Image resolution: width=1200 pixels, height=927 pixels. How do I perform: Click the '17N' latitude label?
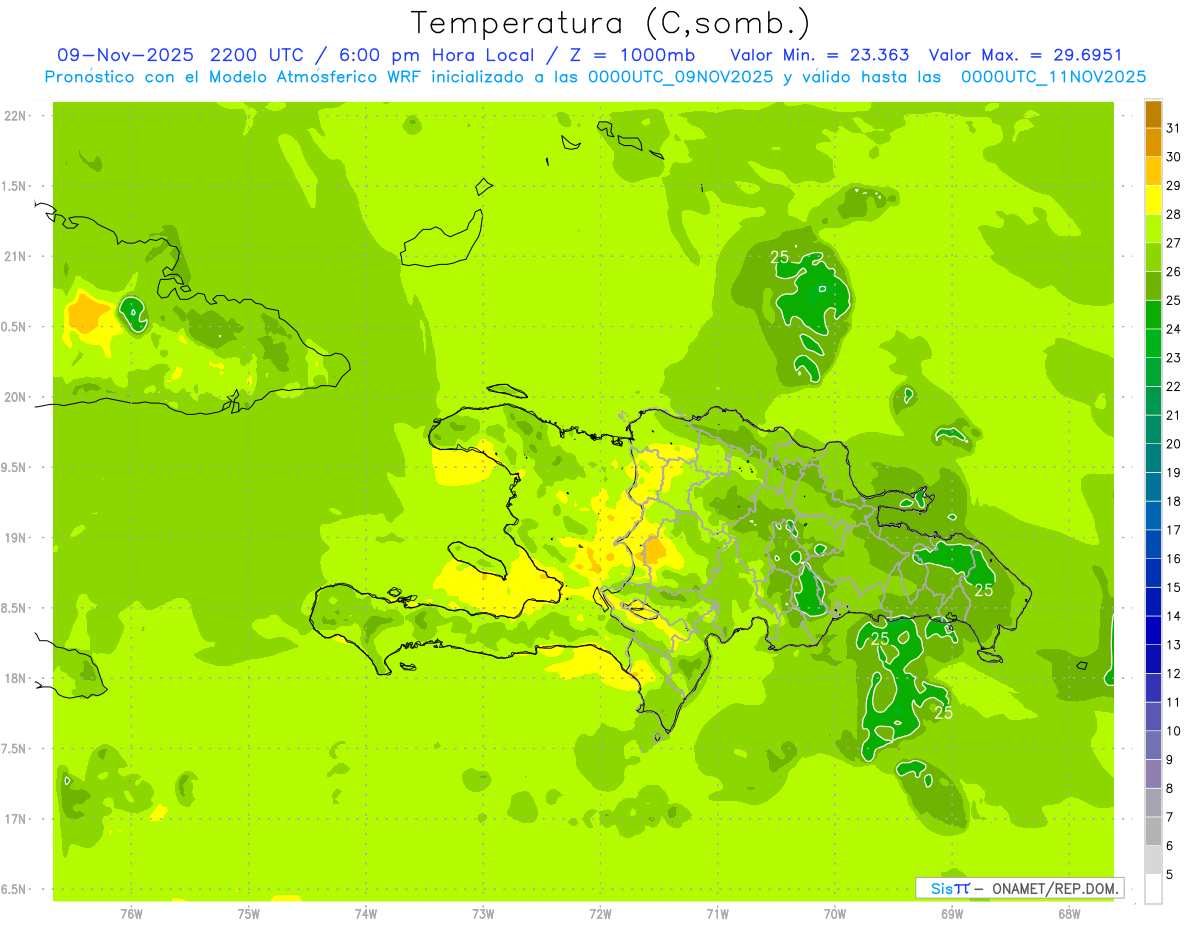point(16,819)
